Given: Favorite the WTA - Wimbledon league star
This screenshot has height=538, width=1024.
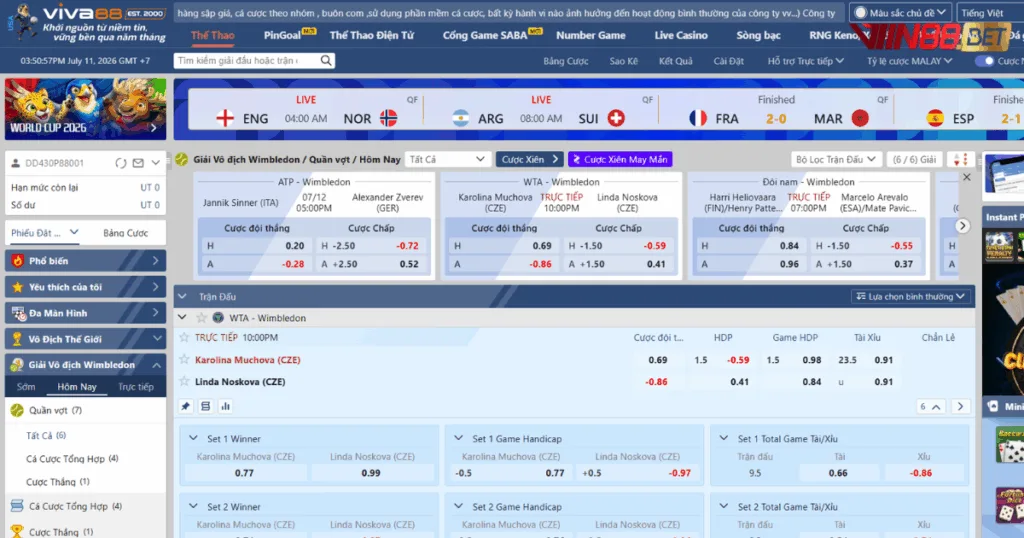Looking at the screenshot, I should [201, 318].
